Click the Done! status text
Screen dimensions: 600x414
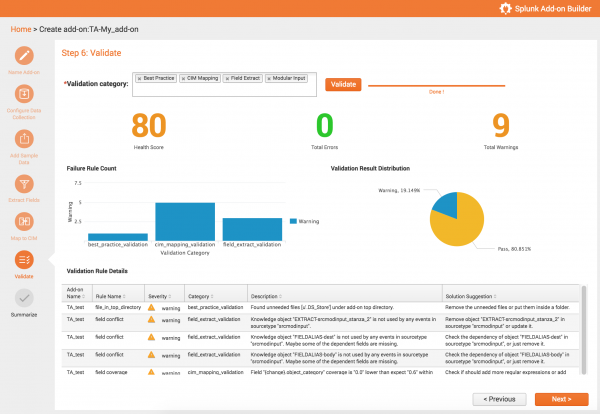pyautogui.click(x=436, y=92)
